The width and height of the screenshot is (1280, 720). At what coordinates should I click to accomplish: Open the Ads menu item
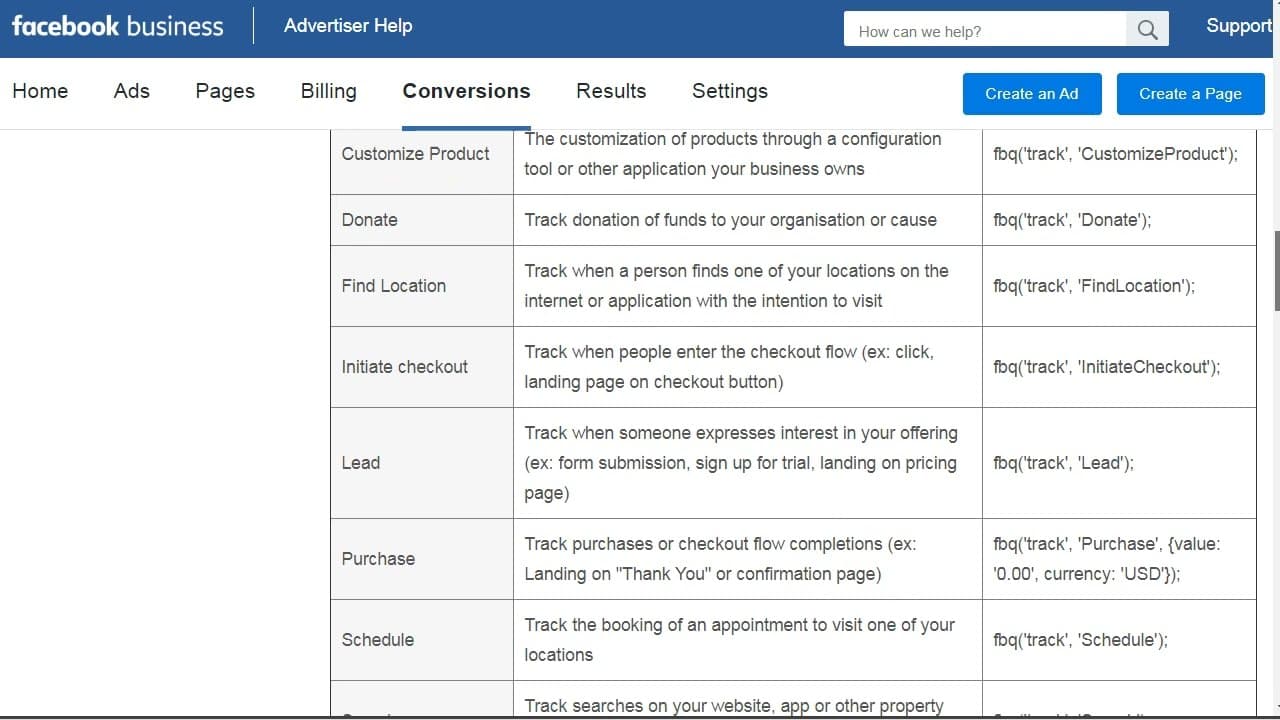[132, 91]
